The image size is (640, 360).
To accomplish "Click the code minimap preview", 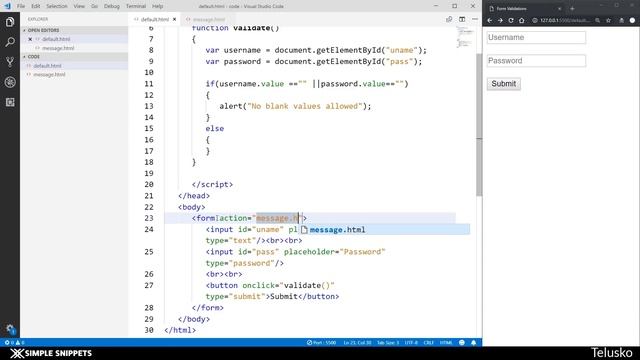I will [465, 37].
